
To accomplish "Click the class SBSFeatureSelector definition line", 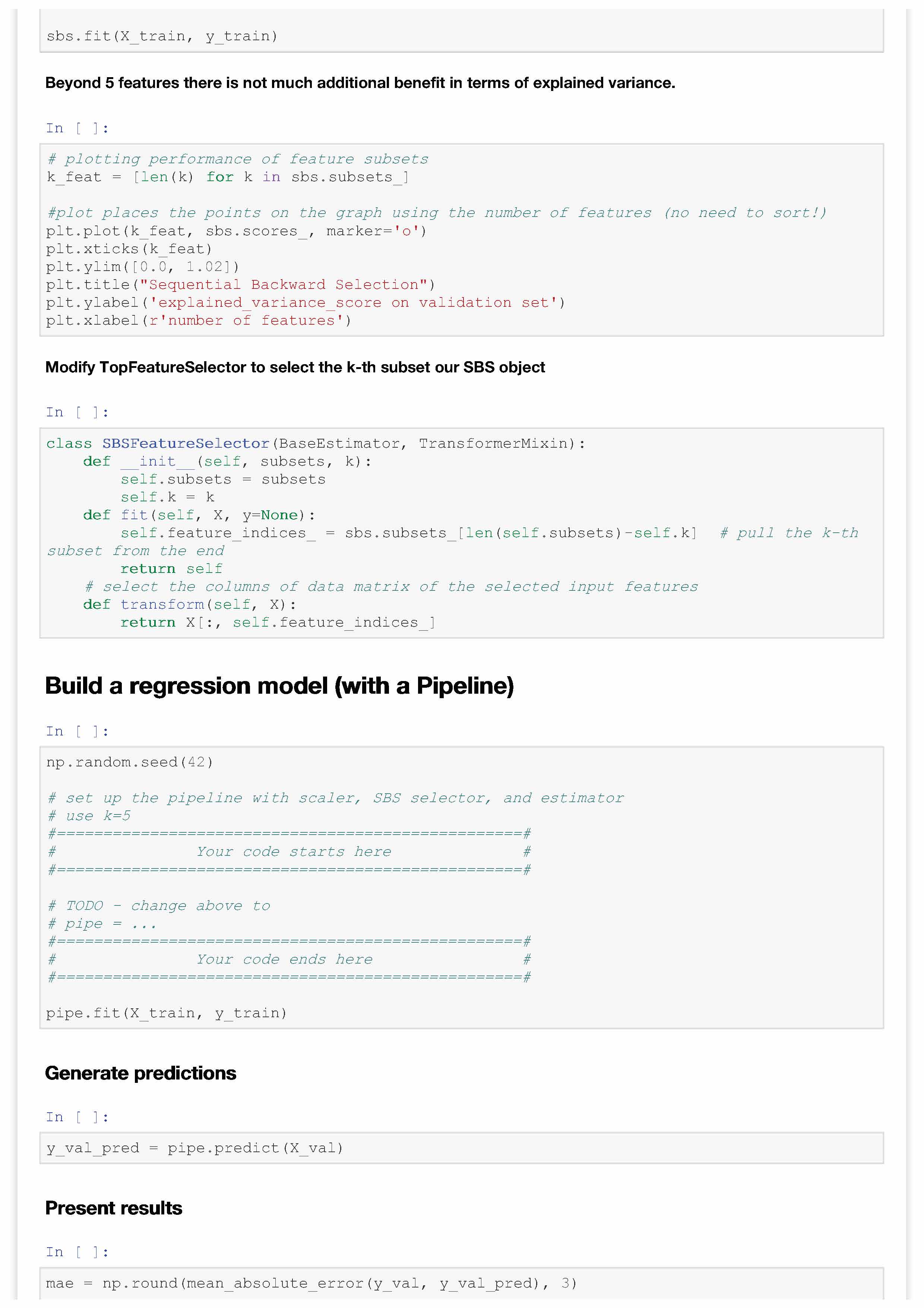I will pyautogui.click(x=316, y=443).
